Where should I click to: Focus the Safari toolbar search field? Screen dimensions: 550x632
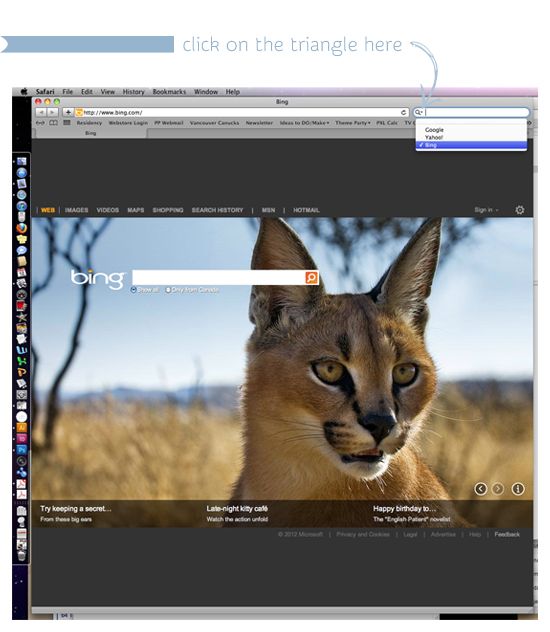[x=471, y=112]
